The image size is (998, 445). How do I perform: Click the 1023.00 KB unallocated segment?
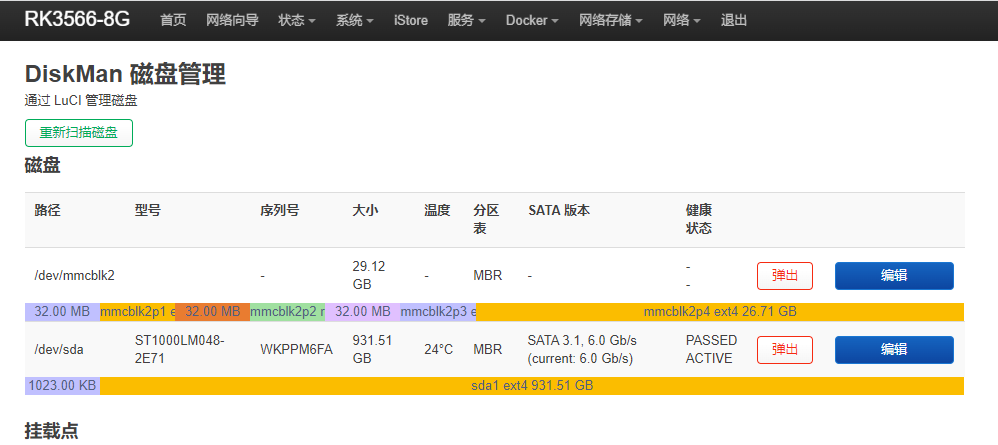pos(62,385)
